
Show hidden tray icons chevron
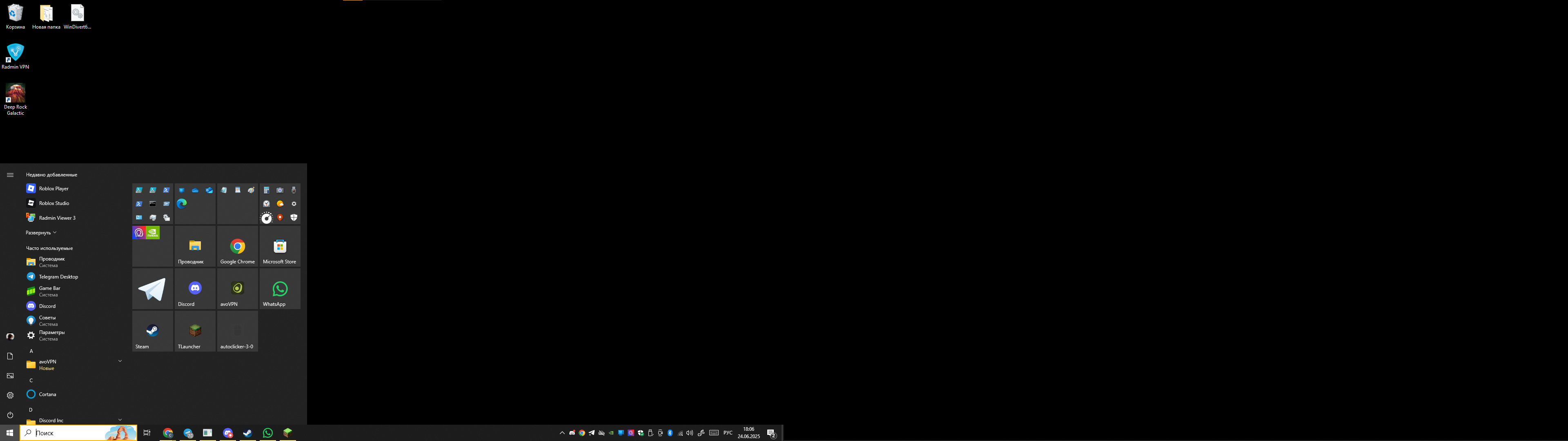[x=562, y=433]
